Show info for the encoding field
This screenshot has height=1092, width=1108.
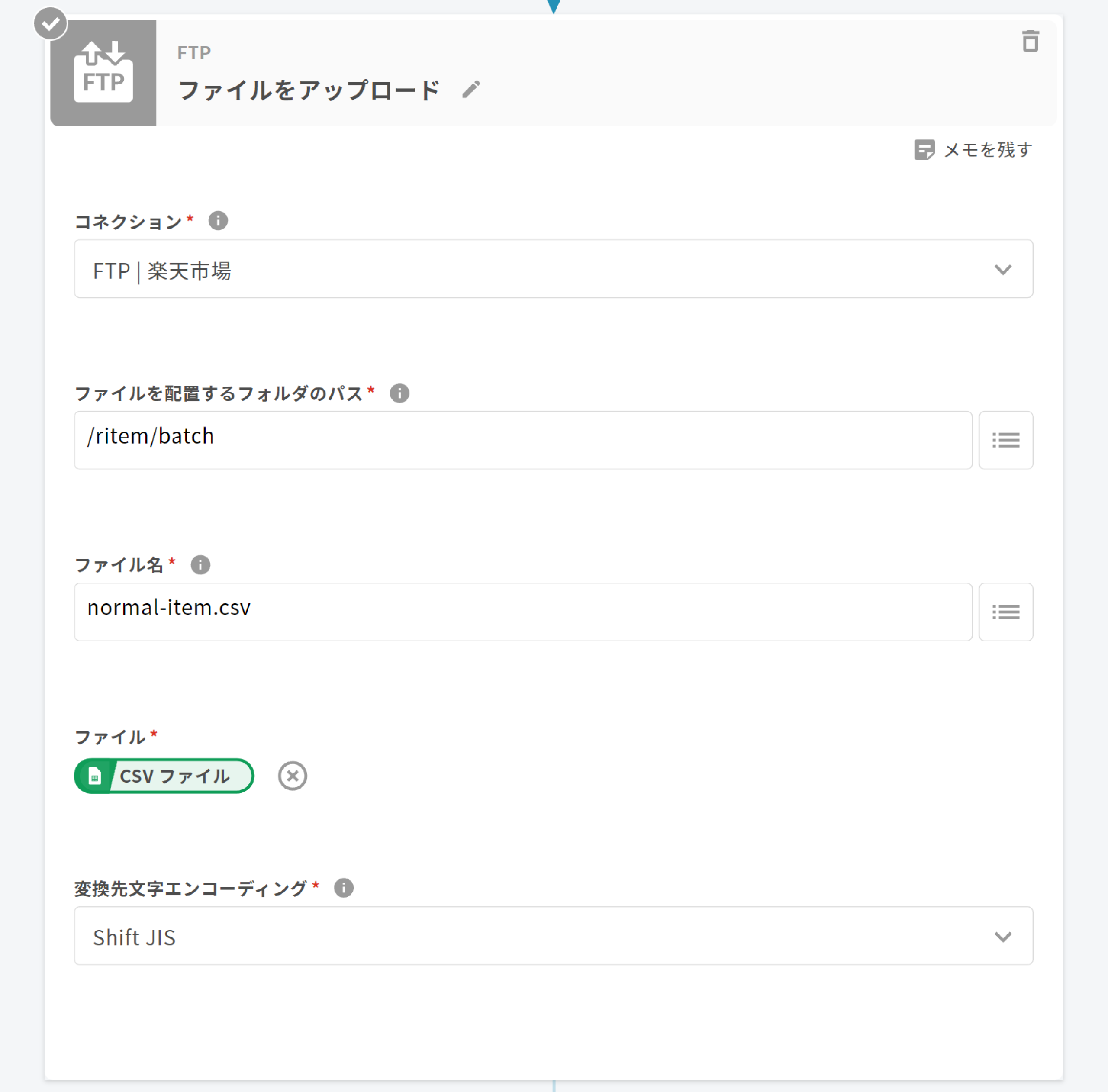pyautogui.click(x=344, y=888)
